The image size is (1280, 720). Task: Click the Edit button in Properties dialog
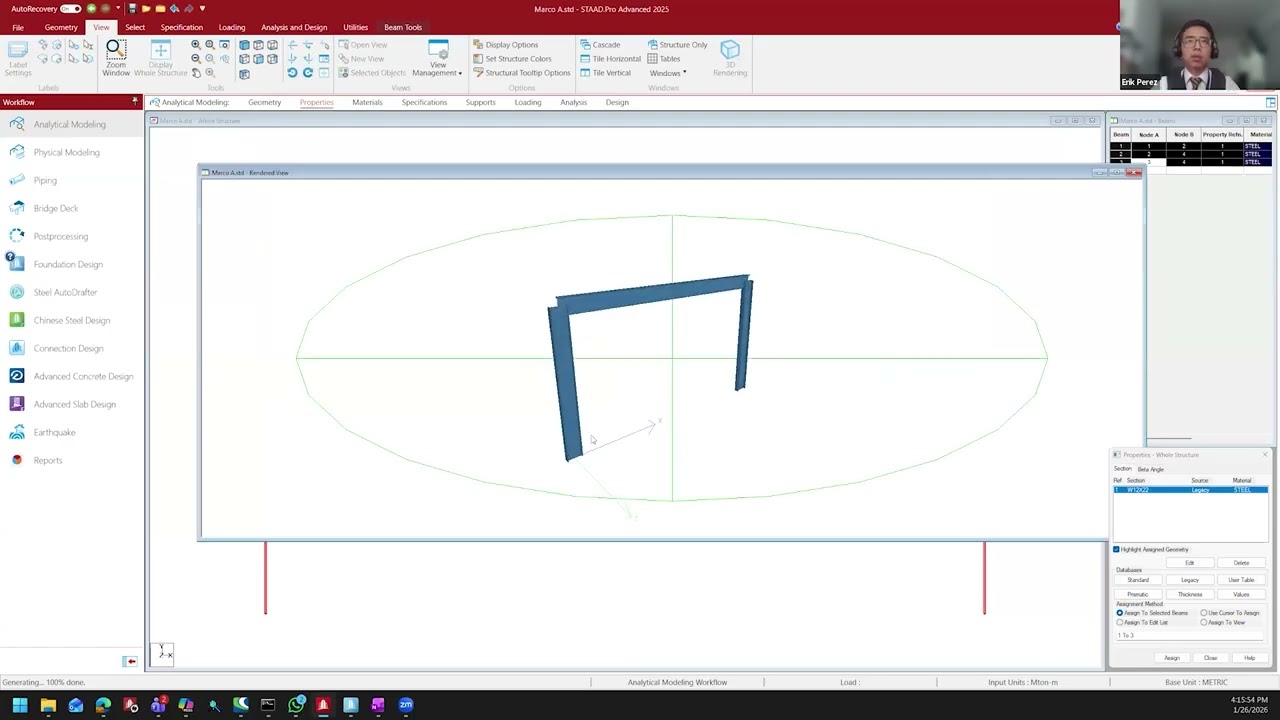pyautogui.click(x=1190, y=563)
